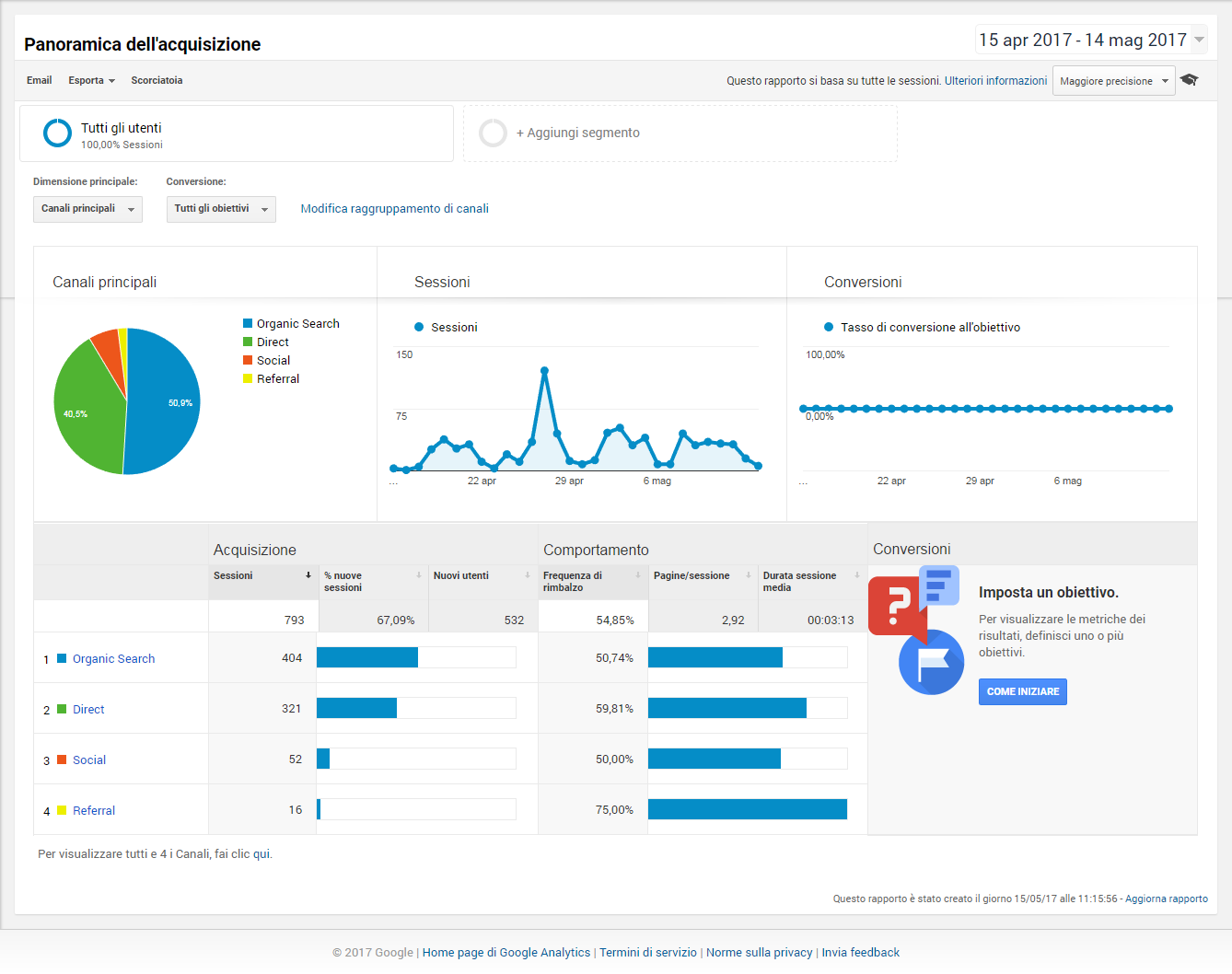Screen dimensions: 1232x974
Task: Open Modifica raggruppamento di canali link
Action: [x=394, y=209]
